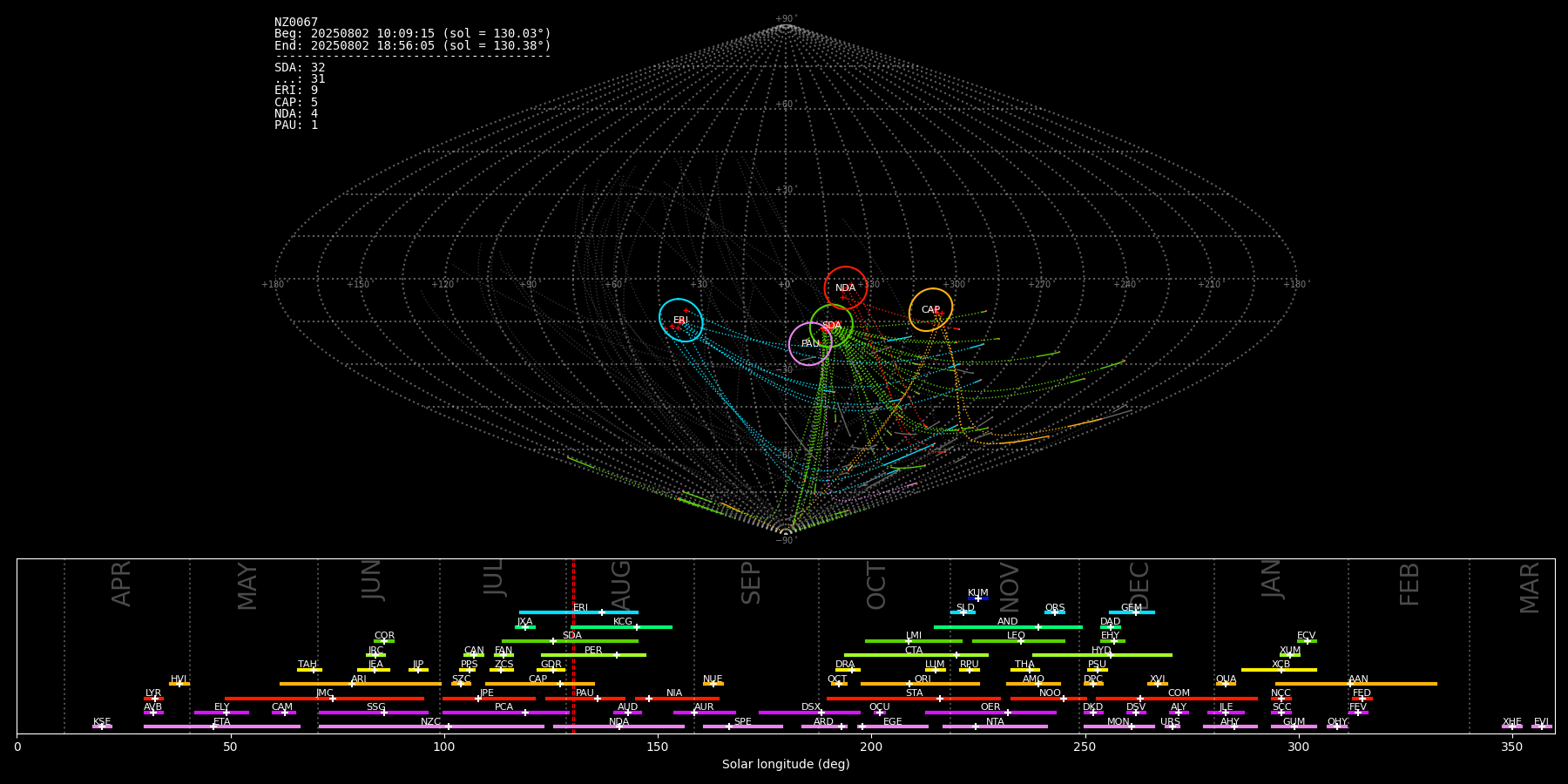Image resolution: width=1568 pixels, height=784 pixels.
Task: Click the 'CAP: 5' count in the legend
Action: click(296, 103)
